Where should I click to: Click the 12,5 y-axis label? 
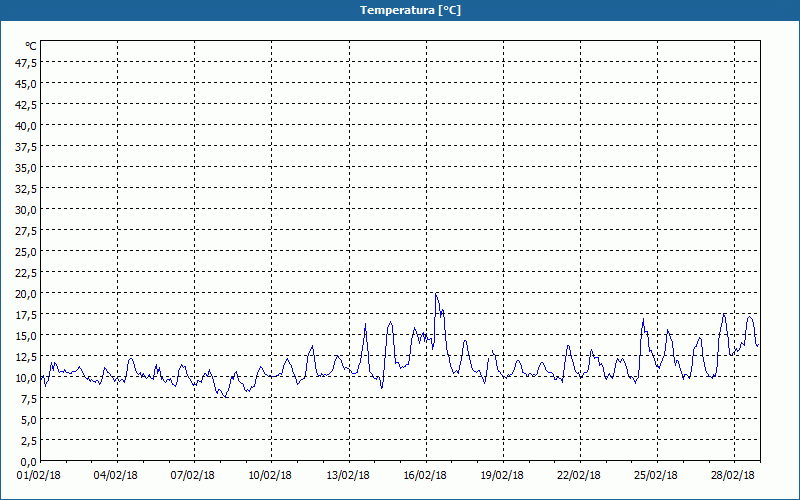(27, 357)
